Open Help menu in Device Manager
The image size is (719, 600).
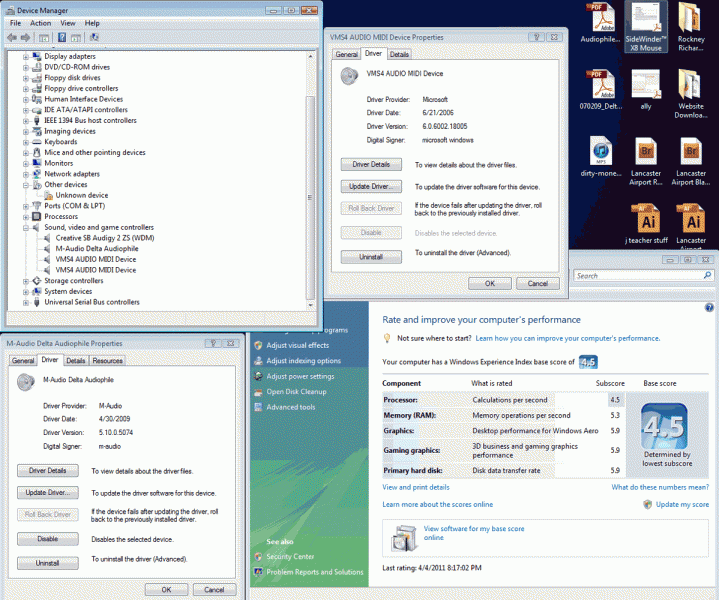point(92,23)
